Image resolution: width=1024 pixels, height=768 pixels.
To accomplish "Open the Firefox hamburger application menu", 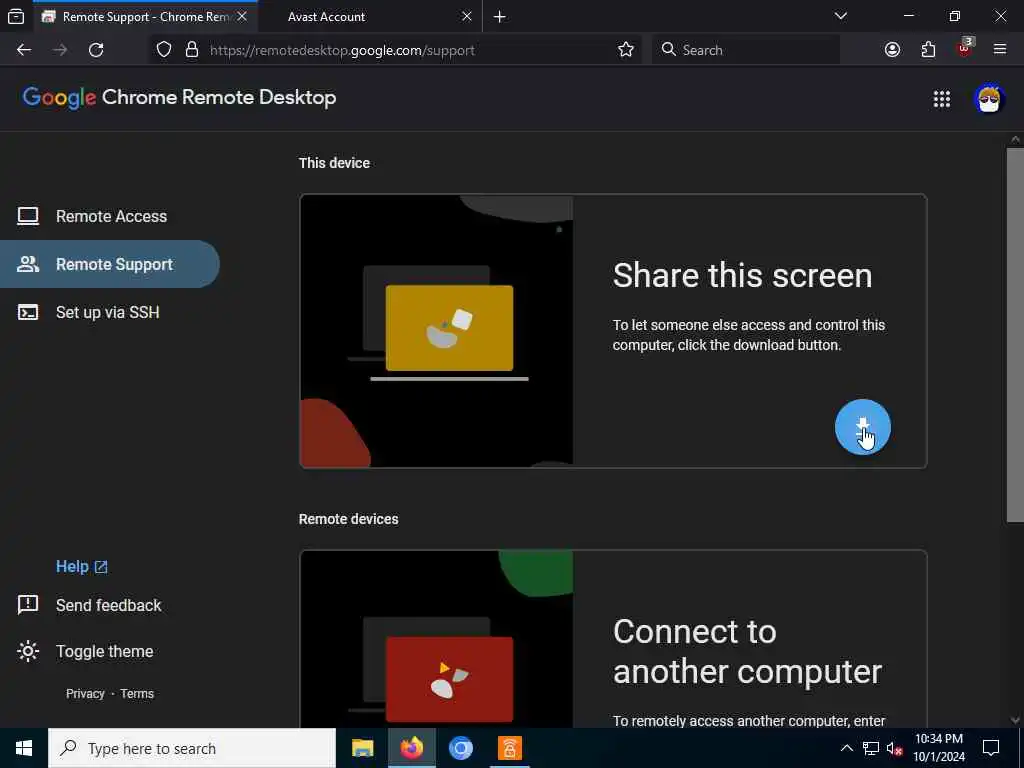I will [1000, 50].
